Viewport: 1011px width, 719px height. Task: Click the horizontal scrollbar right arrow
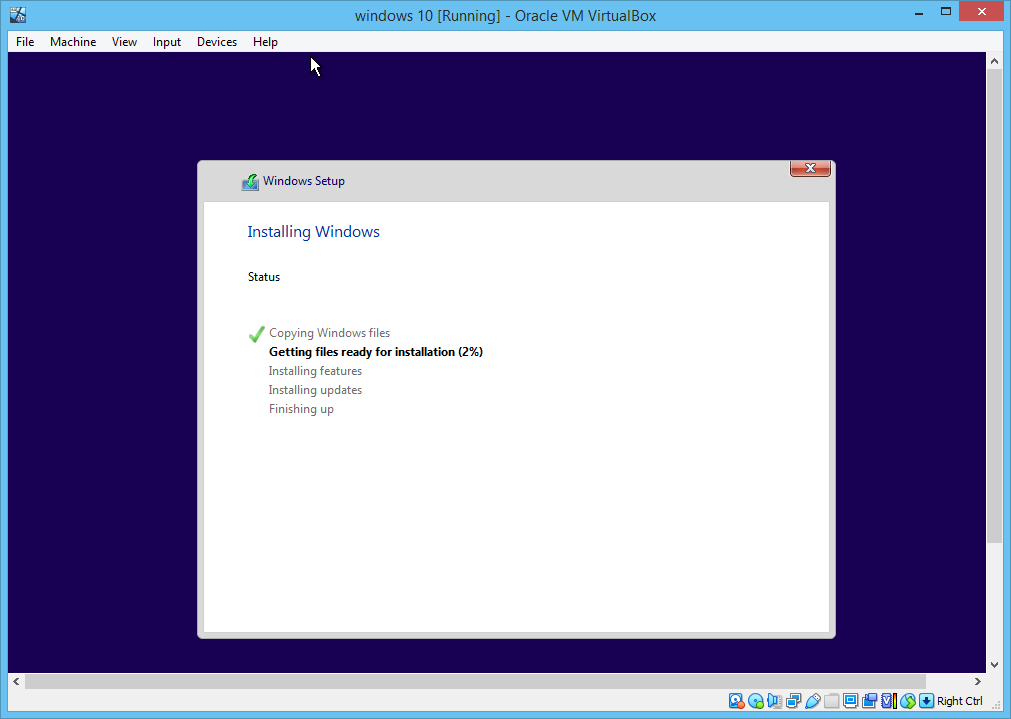977,682
